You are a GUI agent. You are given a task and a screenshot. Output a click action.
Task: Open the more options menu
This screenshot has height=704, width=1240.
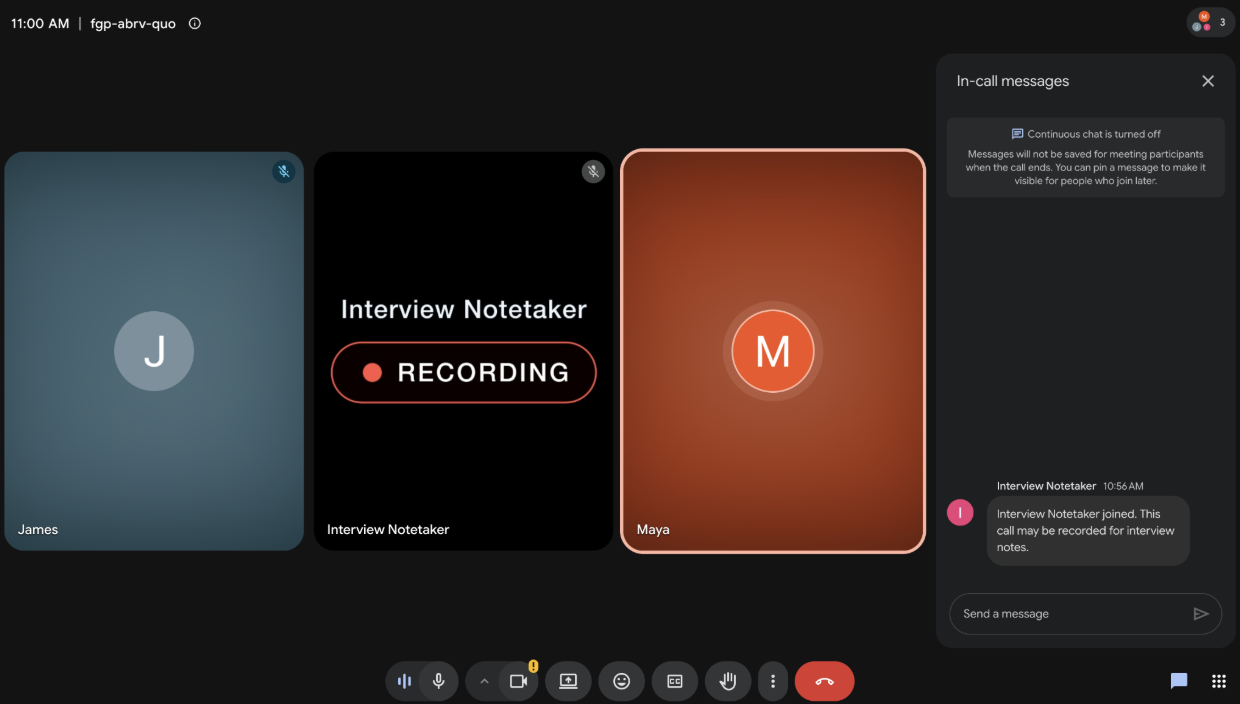click(x=773, y=681)
